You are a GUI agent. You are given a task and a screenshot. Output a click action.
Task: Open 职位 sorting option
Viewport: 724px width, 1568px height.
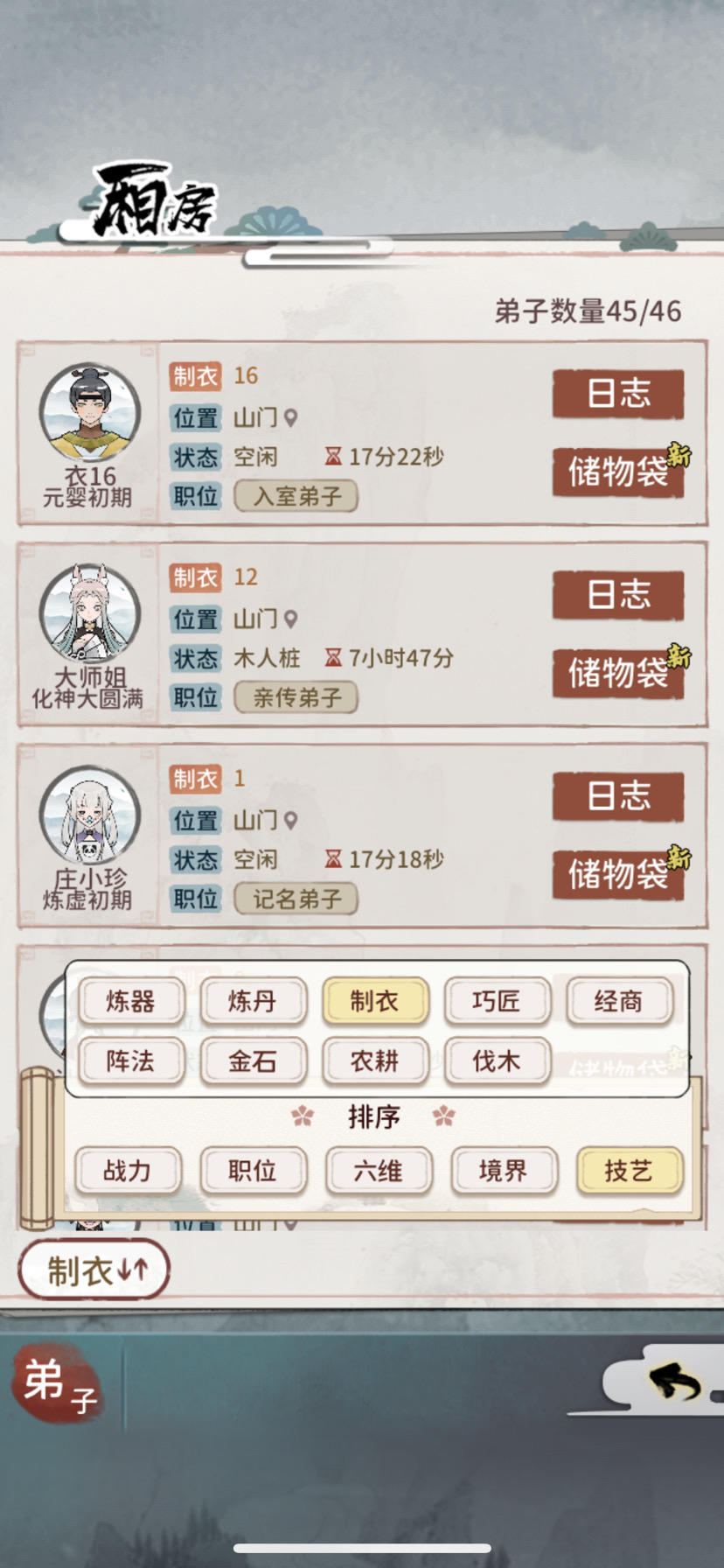point(253,1172)
